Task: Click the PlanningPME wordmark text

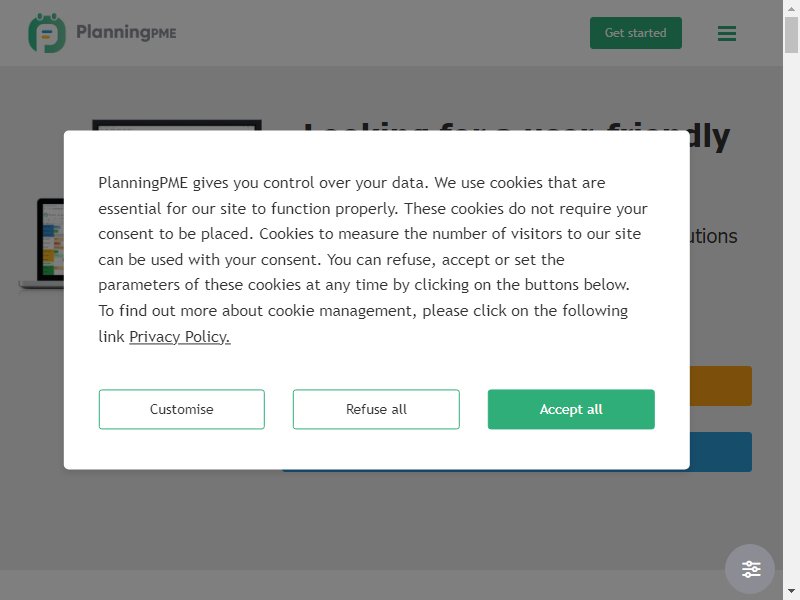Action: click(x=126, y=32)
